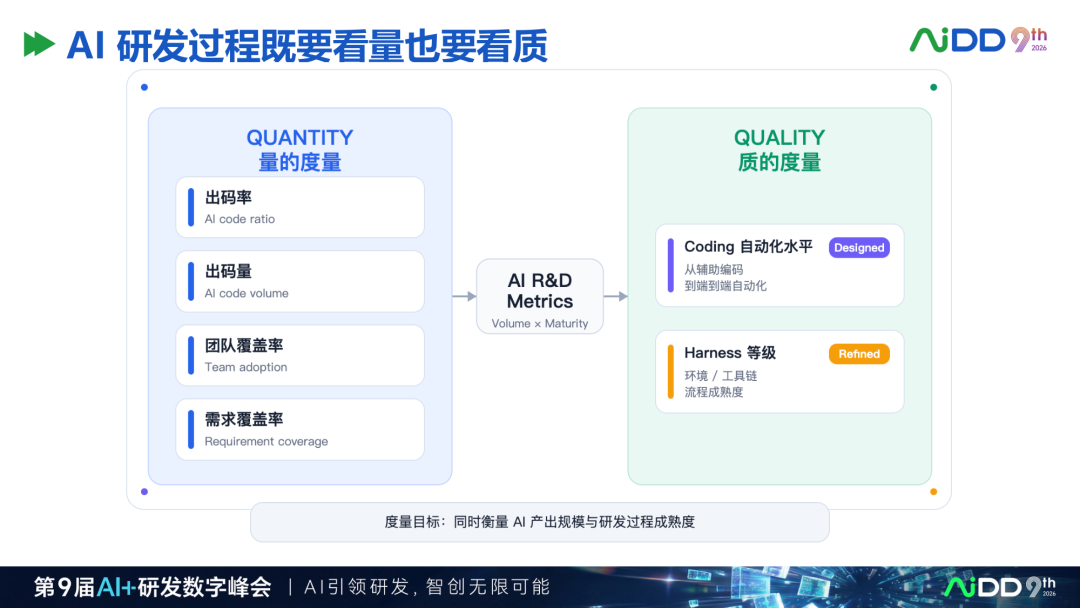
Task: Click the AiDD 9th logo at top right
Action: pos(978,40)
